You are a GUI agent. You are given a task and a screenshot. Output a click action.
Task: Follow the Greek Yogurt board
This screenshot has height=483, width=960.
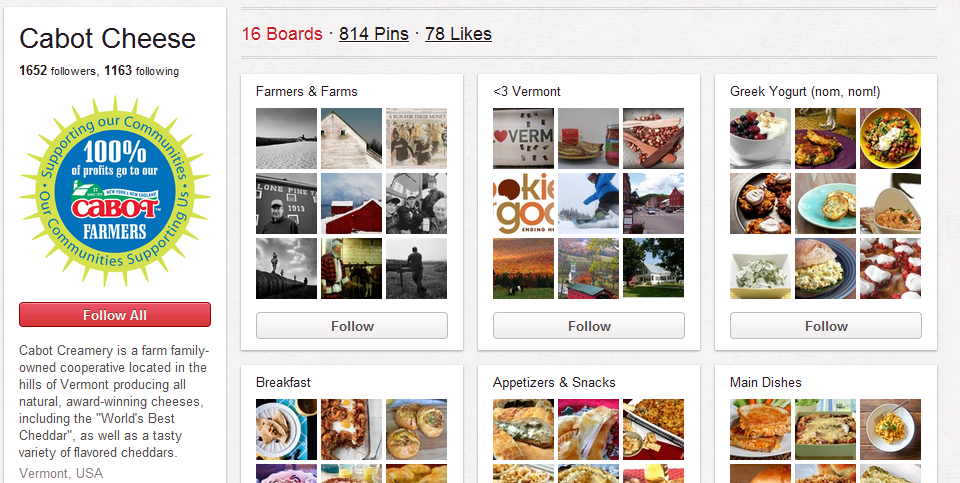(826, 326)
